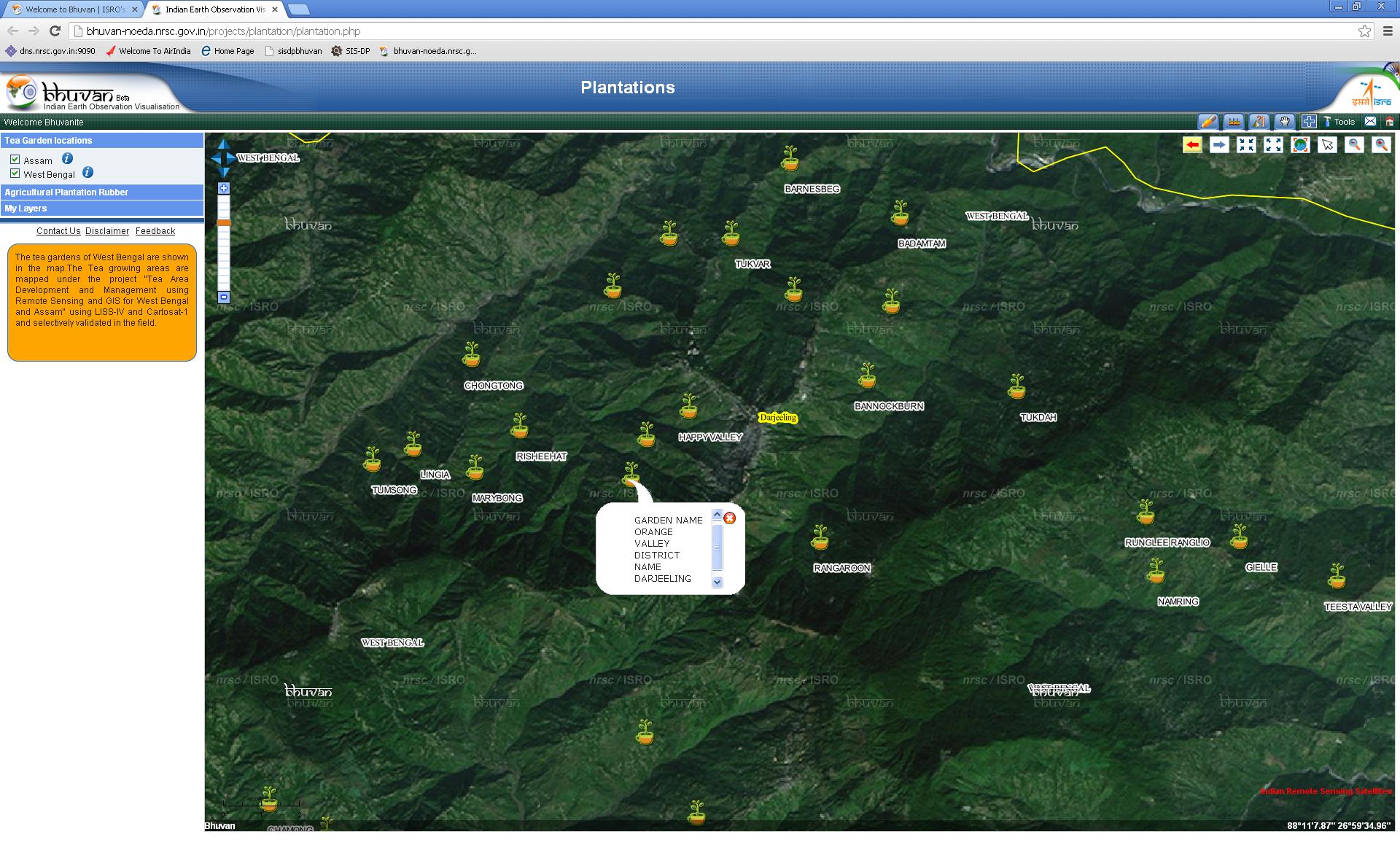This screenshot has width=1400, height=853.
Task: Expand Agricultural Plantation Rubber section
Action: [x=102, y=192]
